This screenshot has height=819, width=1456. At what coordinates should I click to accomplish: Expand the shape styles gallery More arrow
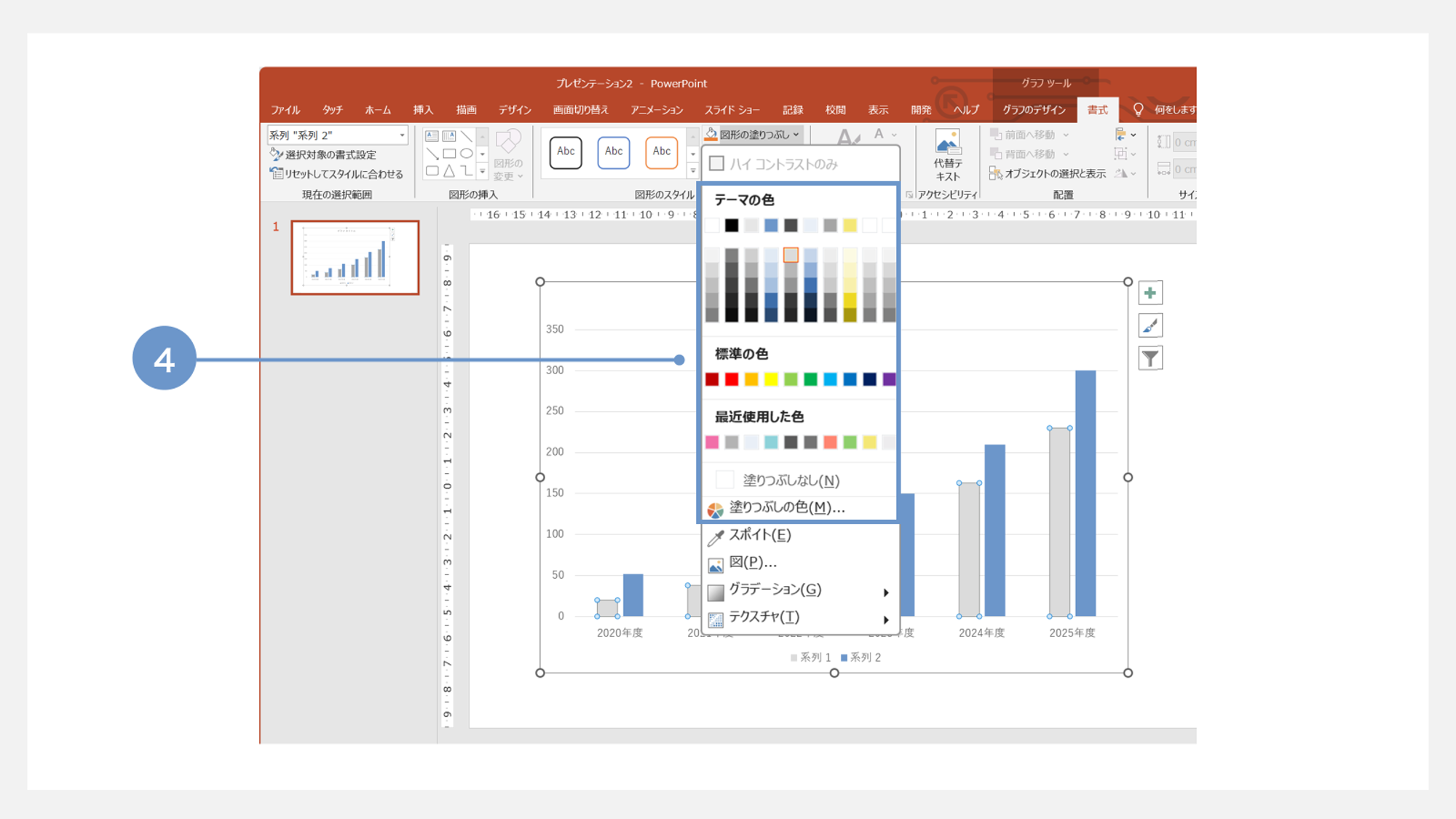(692, 172)
